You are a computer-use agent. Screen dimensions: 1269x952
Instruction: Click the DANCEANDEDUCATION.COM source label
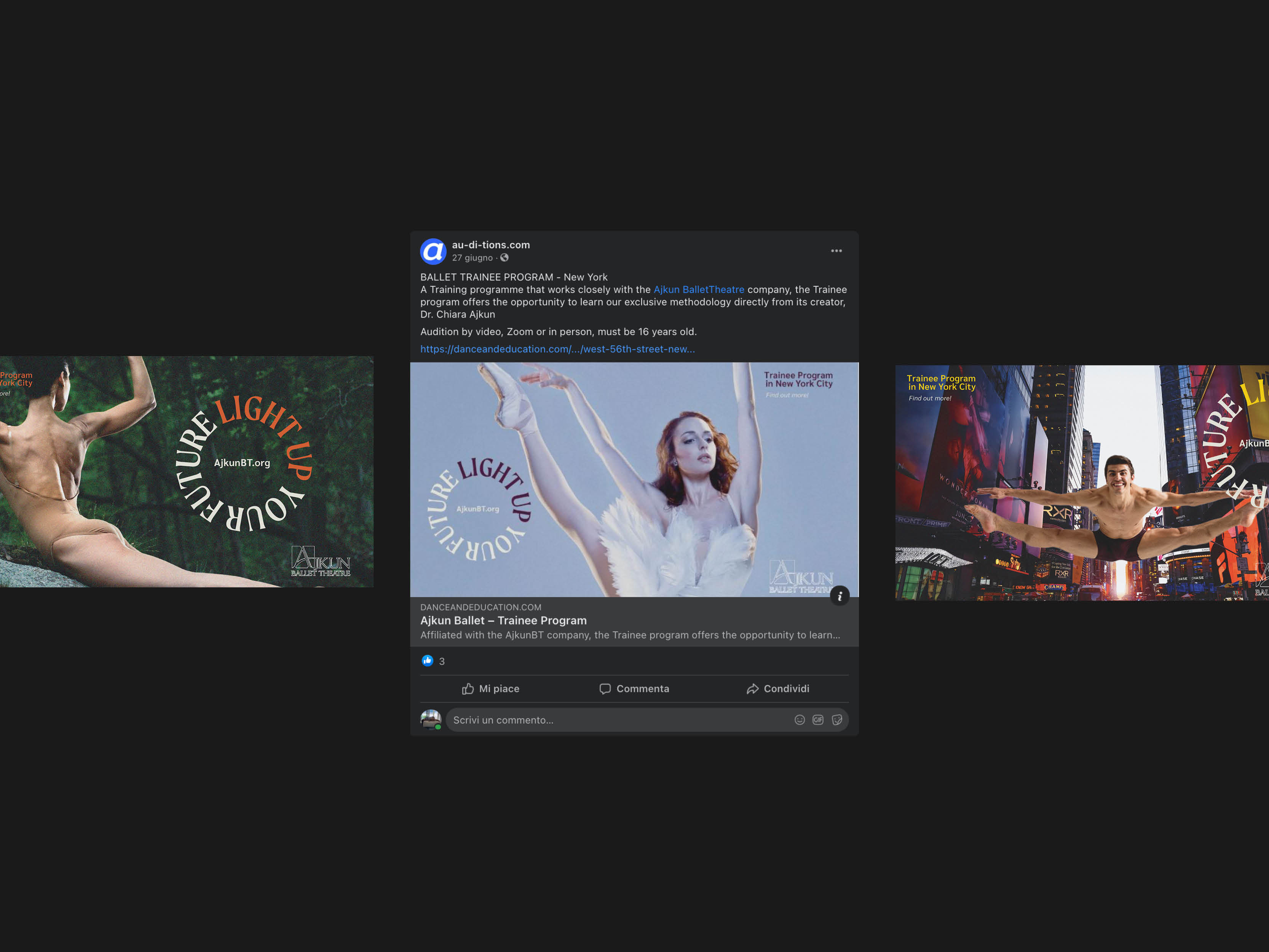pyautogui.click(x=481, y=607)
